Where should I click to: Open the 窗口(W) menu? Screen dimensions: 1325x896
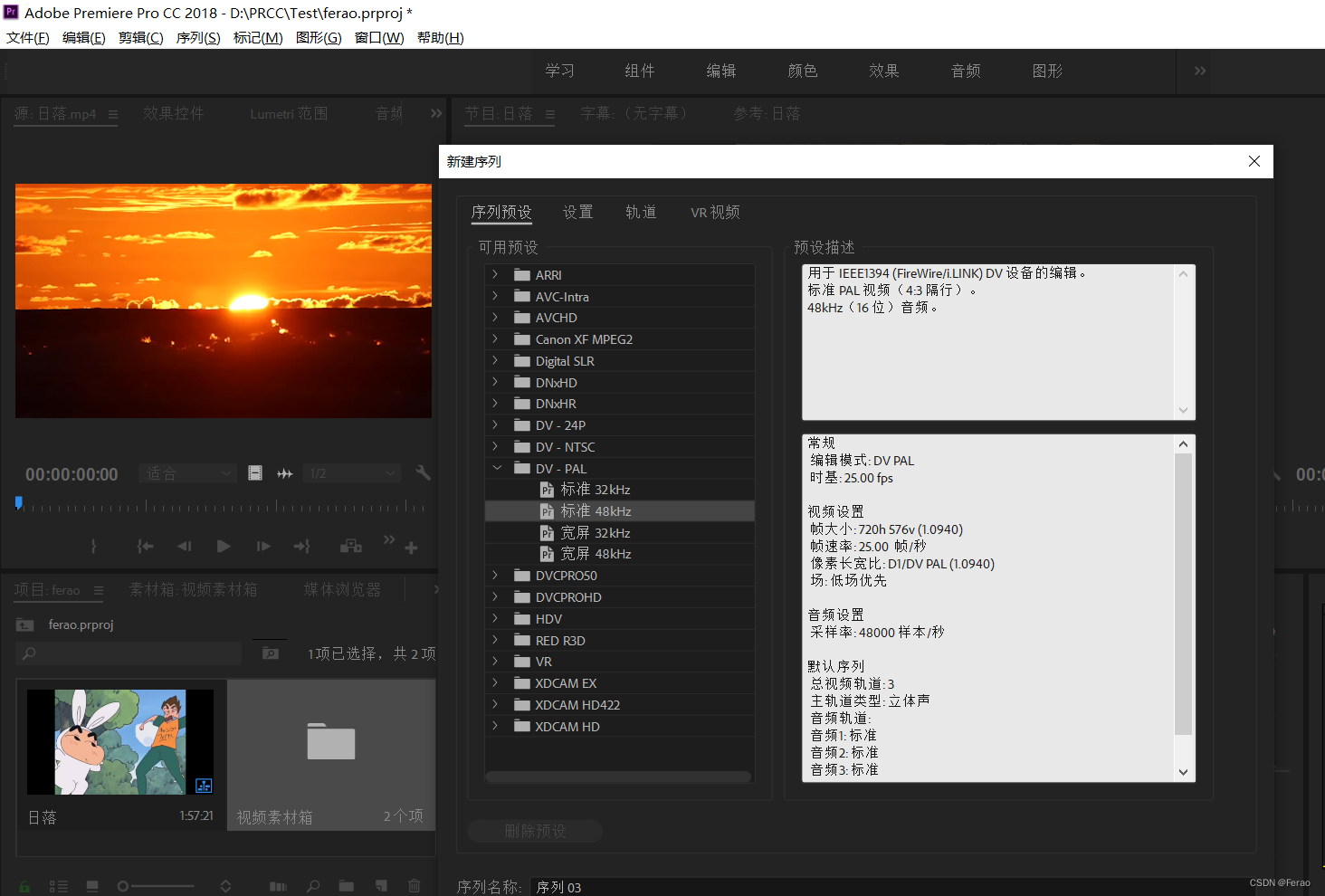(379, 37)
